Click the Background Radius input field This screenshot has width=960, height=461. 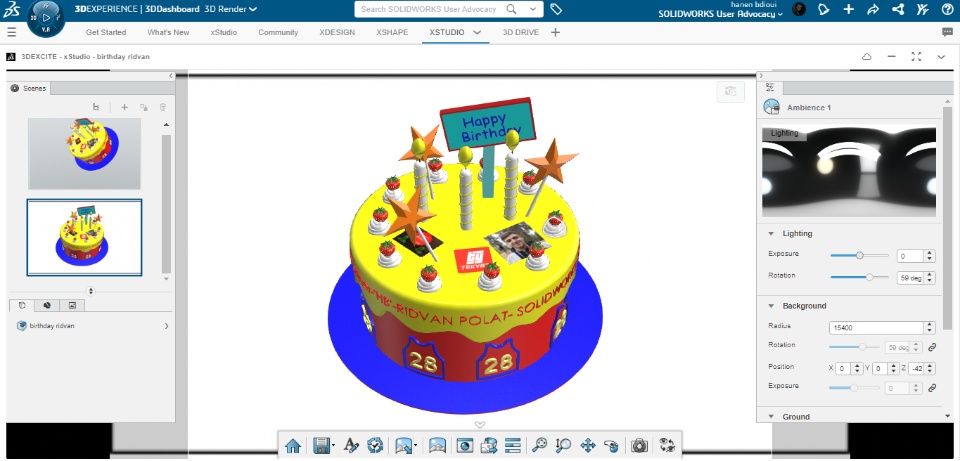[x=877, y=328]
